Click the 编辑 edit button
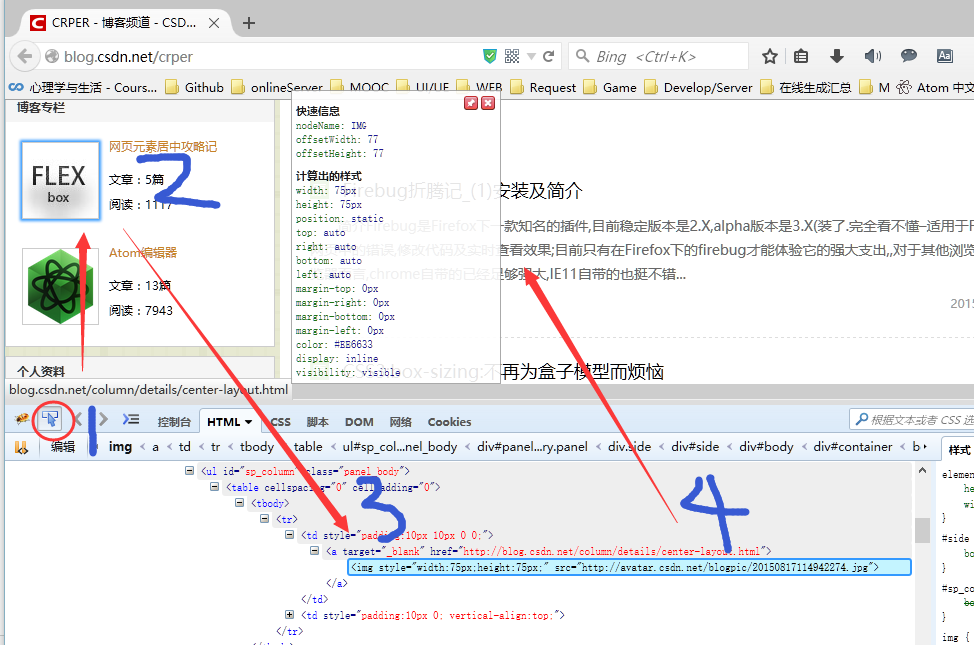Image resolution: width=974 pixels, height=645 pixels. [x=63, y=447]
